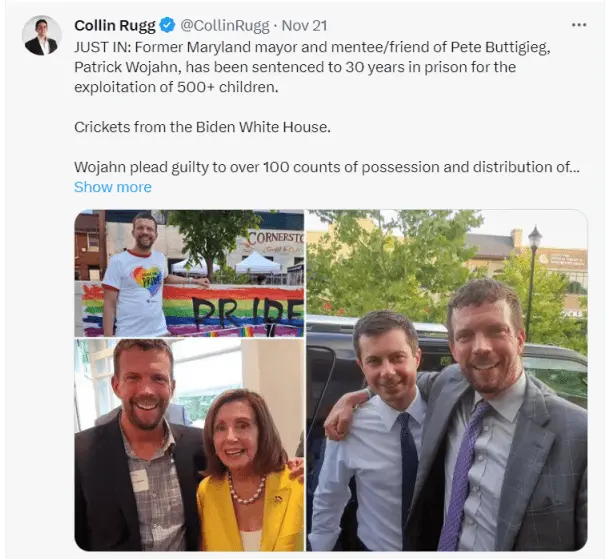Open the @CollinRugg handle link
606x559 pixels.
[225, 26]
